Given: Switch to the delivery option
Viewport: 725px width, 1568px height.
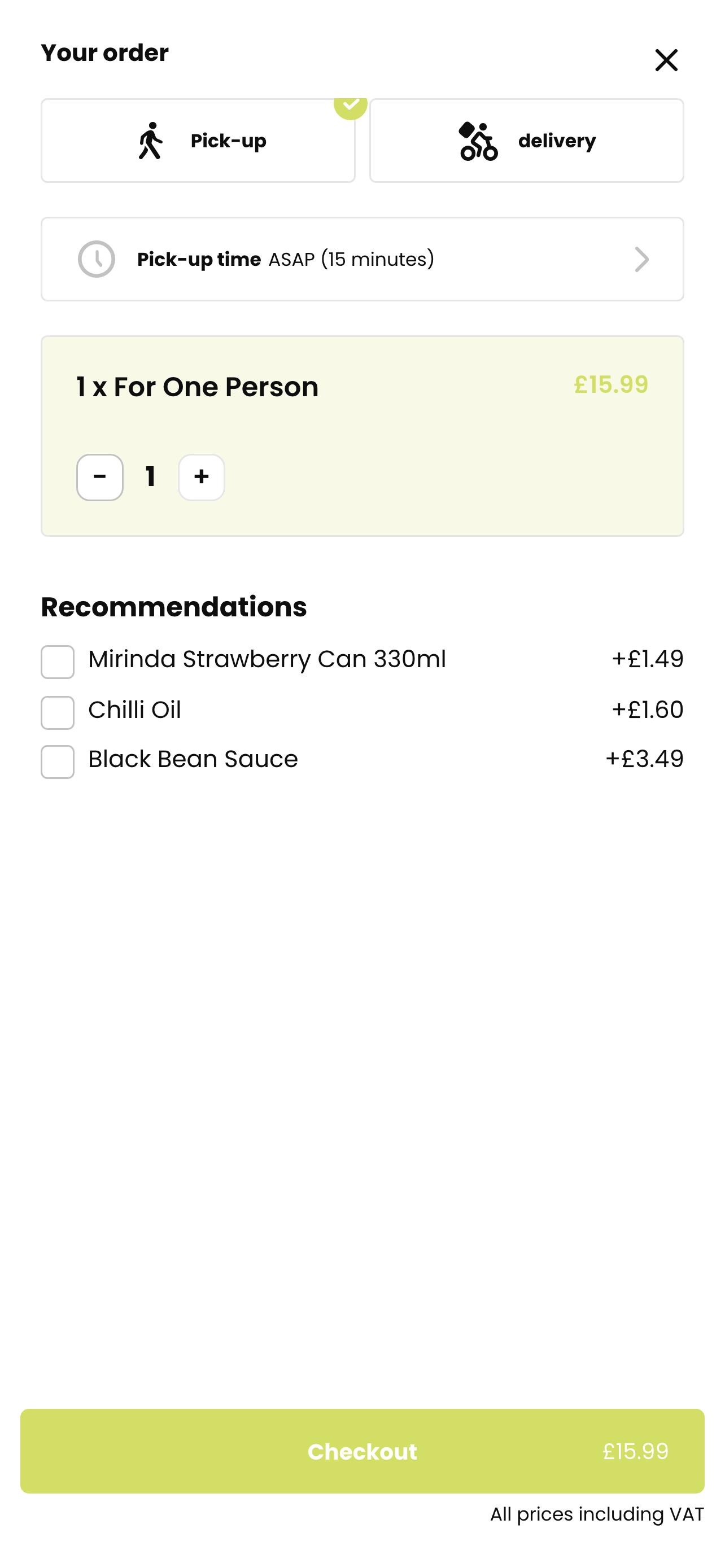Looking at the screenshot, I should [x=527, y=141].
